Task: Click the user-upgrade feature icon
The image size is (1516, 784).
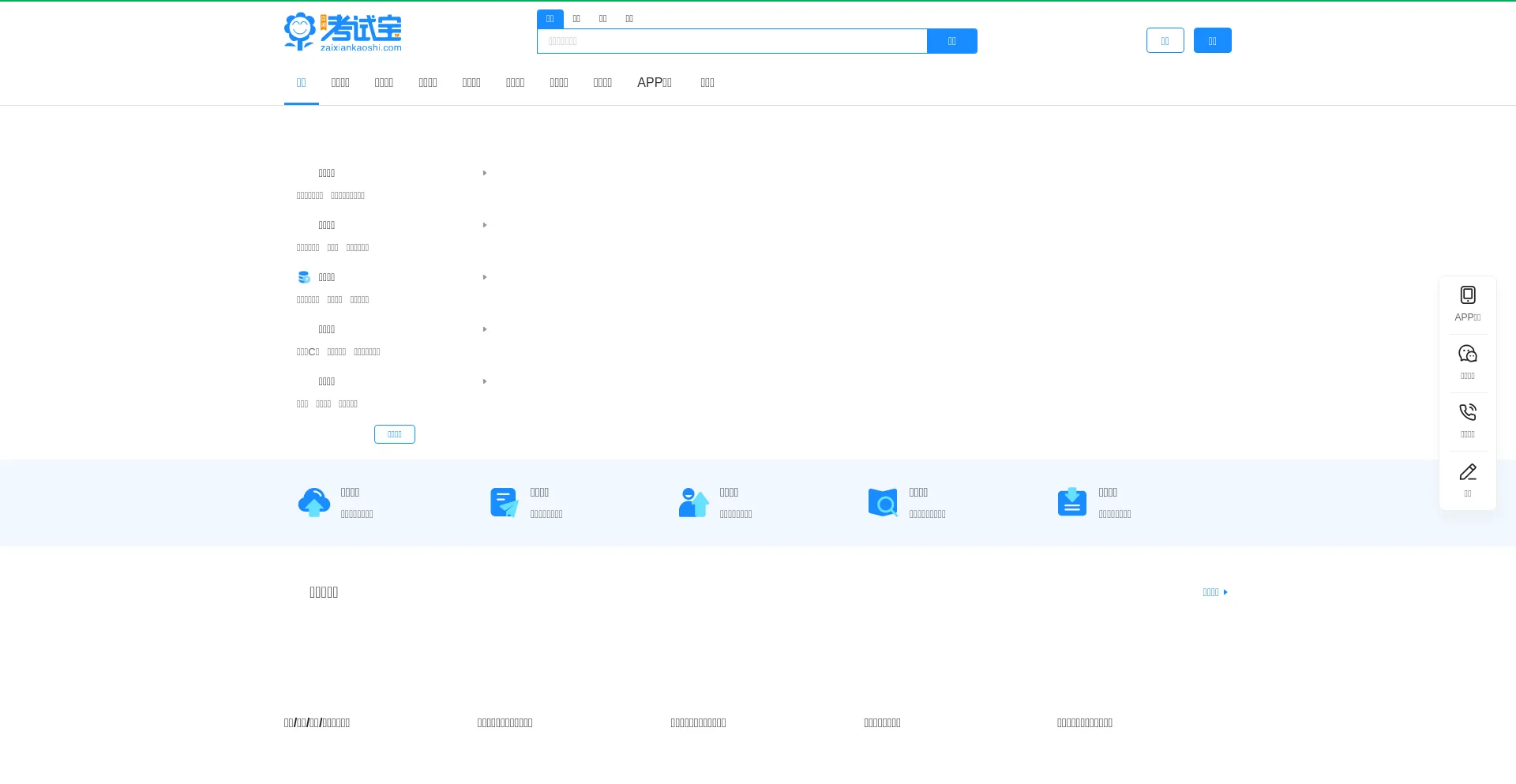Action: click(692, 502)
